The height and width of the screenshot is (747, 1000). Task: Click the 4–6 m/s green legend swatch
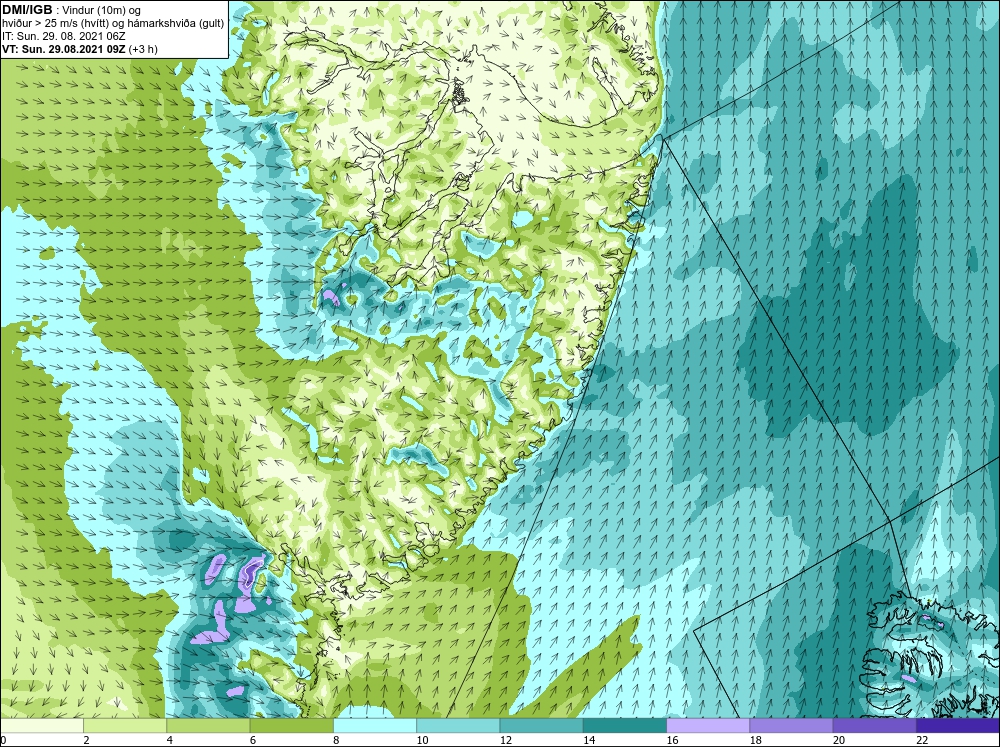pyautogui.click(x=208, y=725)
